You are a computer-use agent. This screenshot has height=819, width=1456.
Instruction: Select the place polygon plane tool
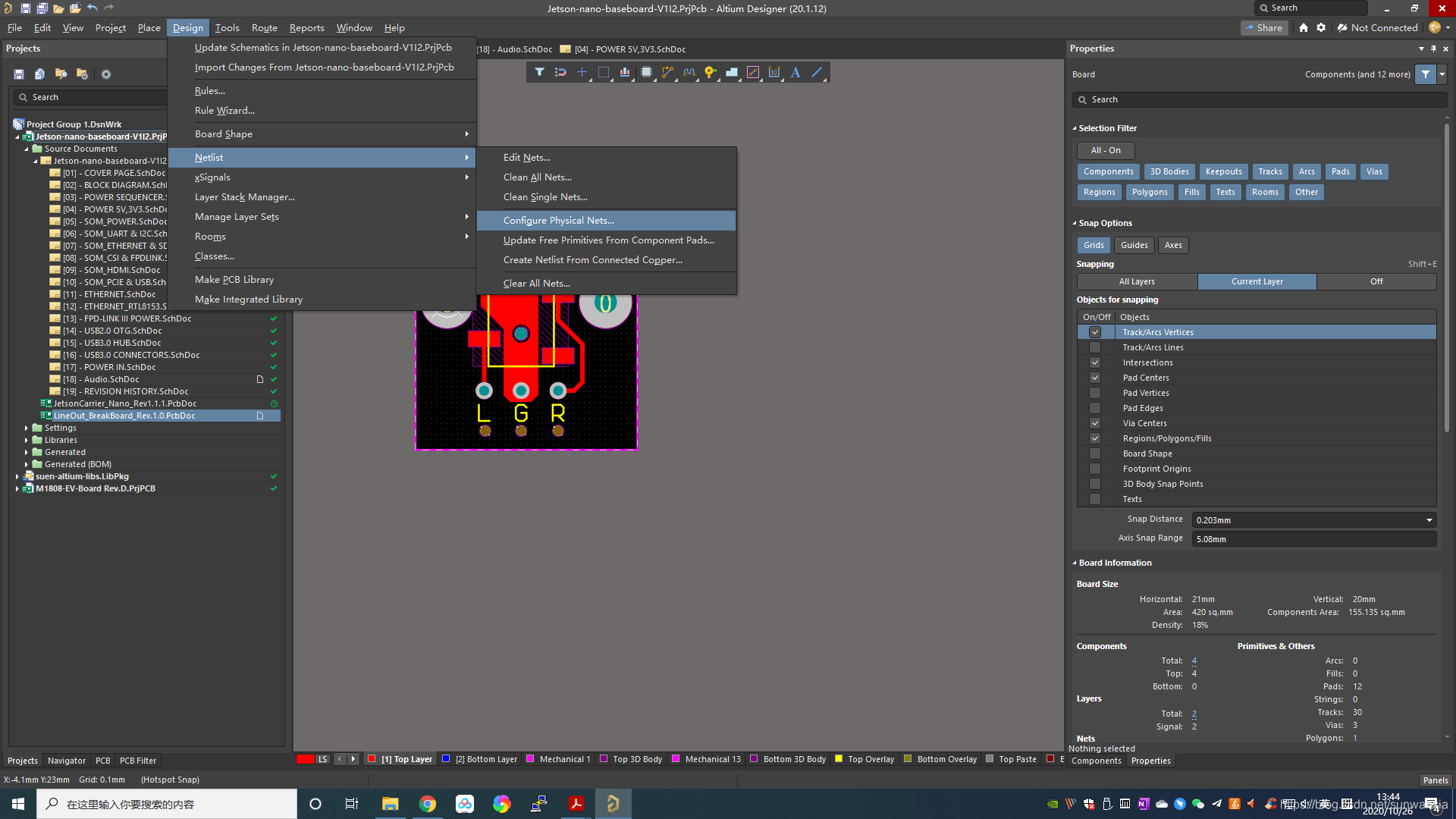point(732,73)
